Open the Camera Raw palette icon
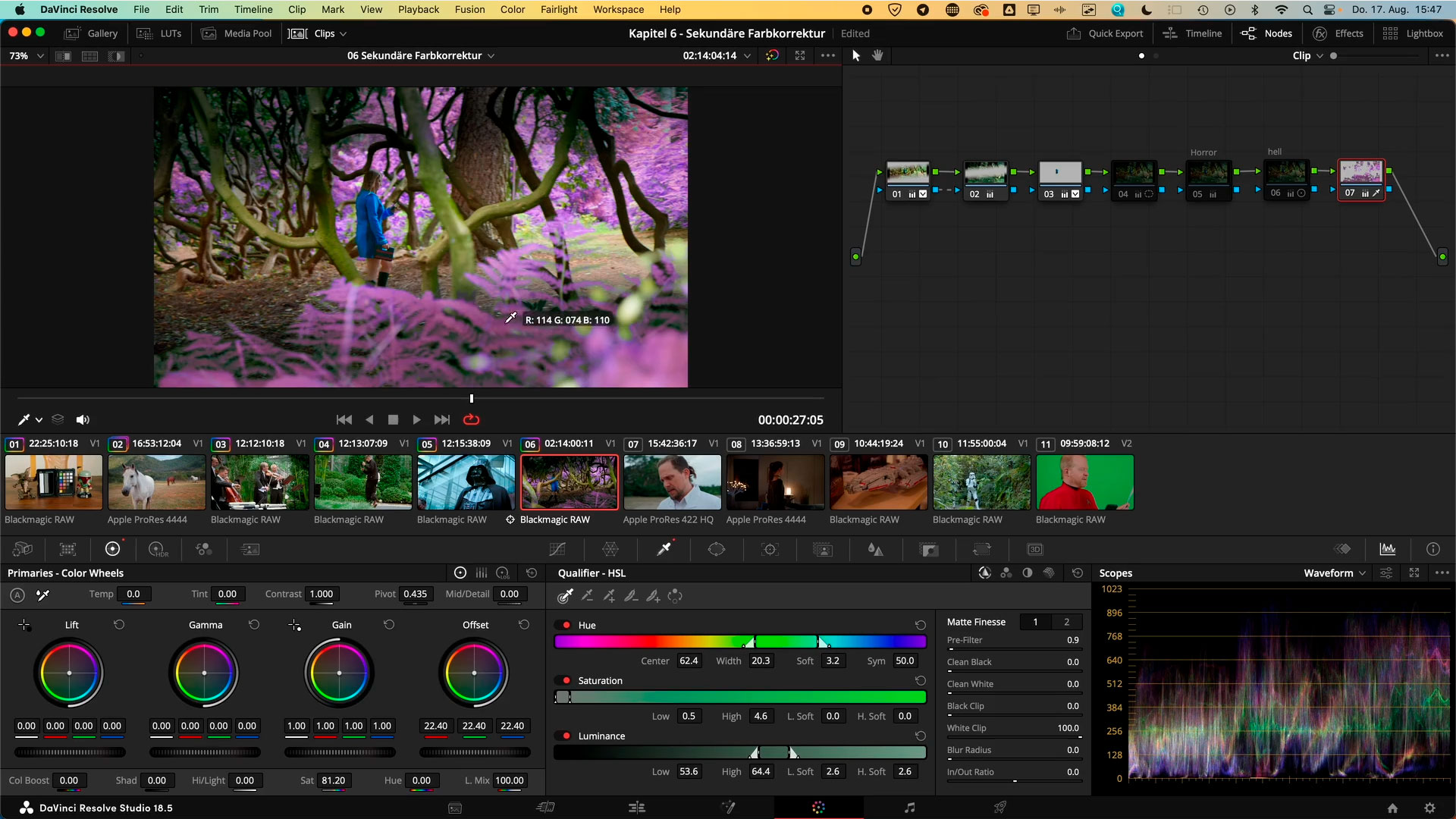The image size is (1456, 819). 23,549
